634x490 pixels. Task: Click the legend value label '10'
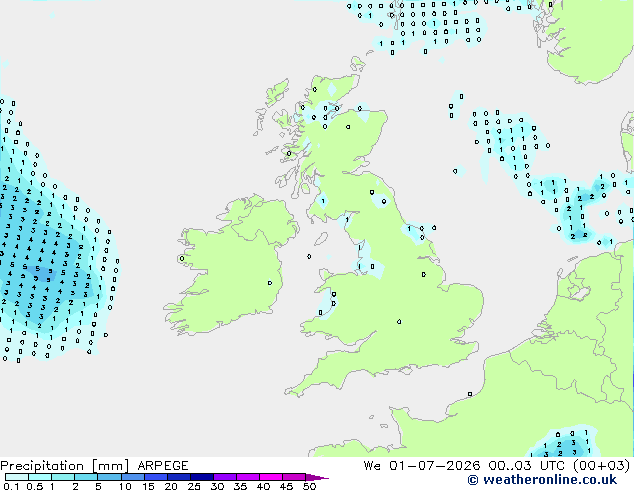[x=125, y=486]
